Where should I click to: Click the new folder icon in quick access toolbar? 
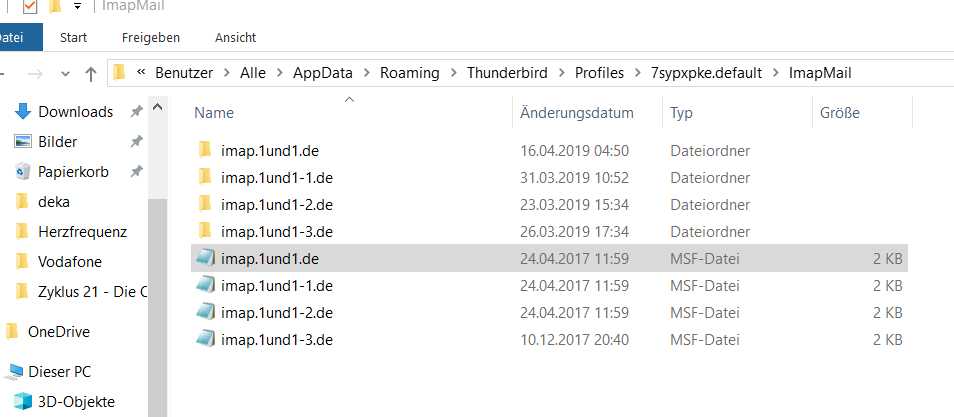[55, 7]
